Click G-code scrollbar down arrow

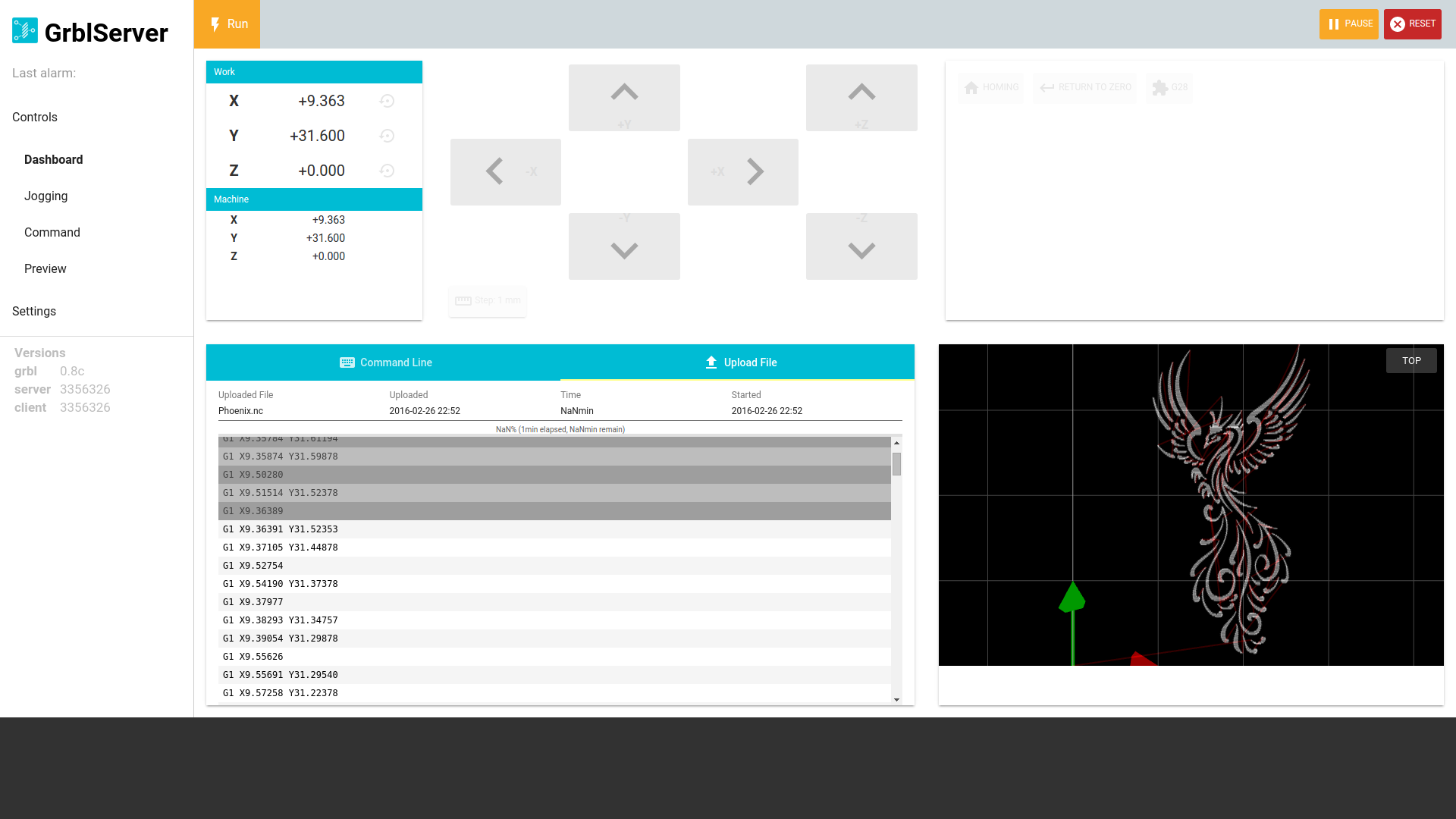[896, 700]
